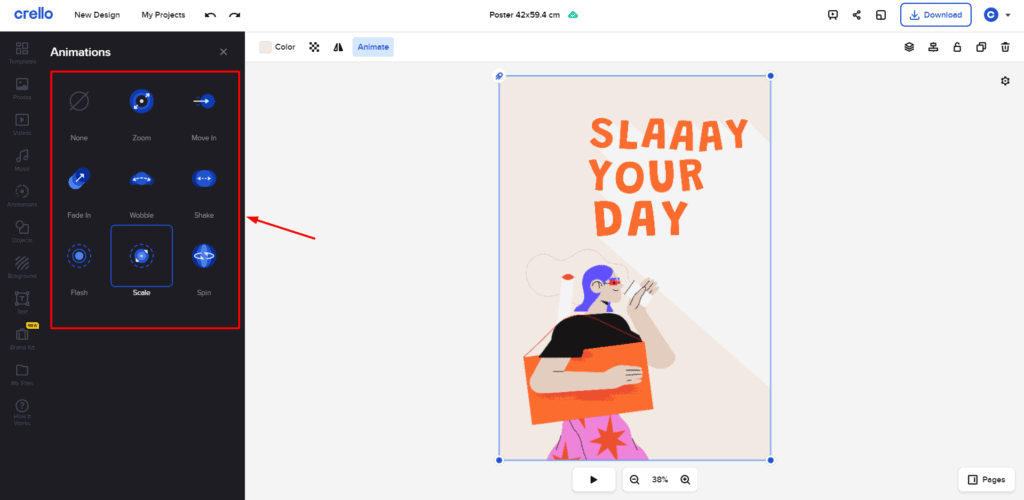The height and width of the screenshot is (500, 1024).
Task: Toggle the Animate button
Action: pyautogui.click(x=373, y=47)
